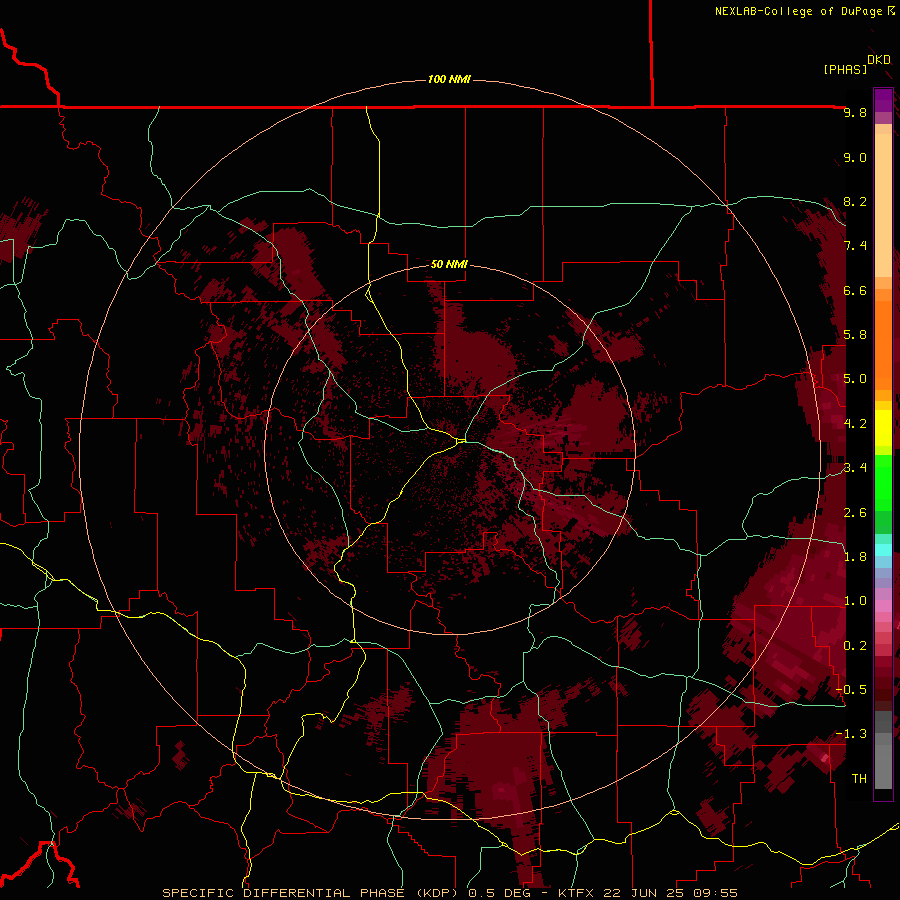Click the 1.0 value on color scale

[855, 601]
